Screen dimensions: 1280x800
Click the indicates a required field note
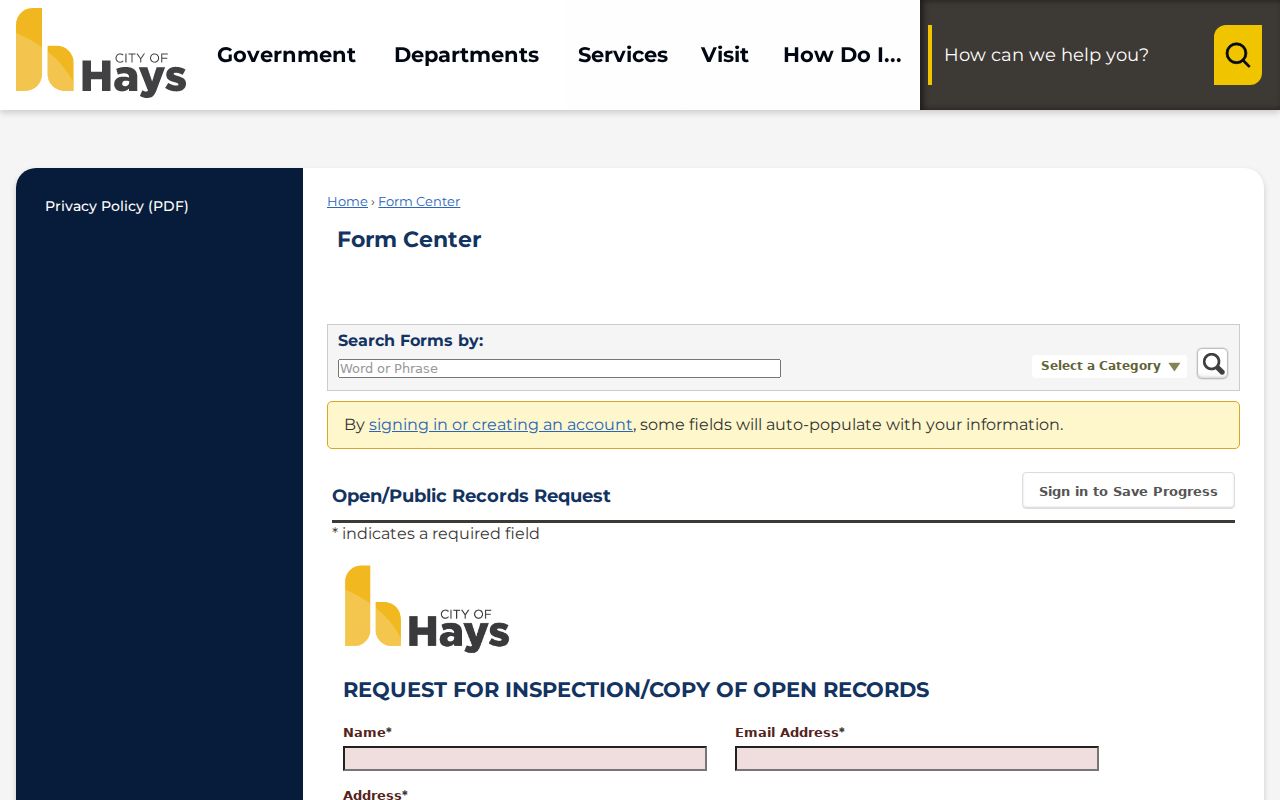[436, 534]
